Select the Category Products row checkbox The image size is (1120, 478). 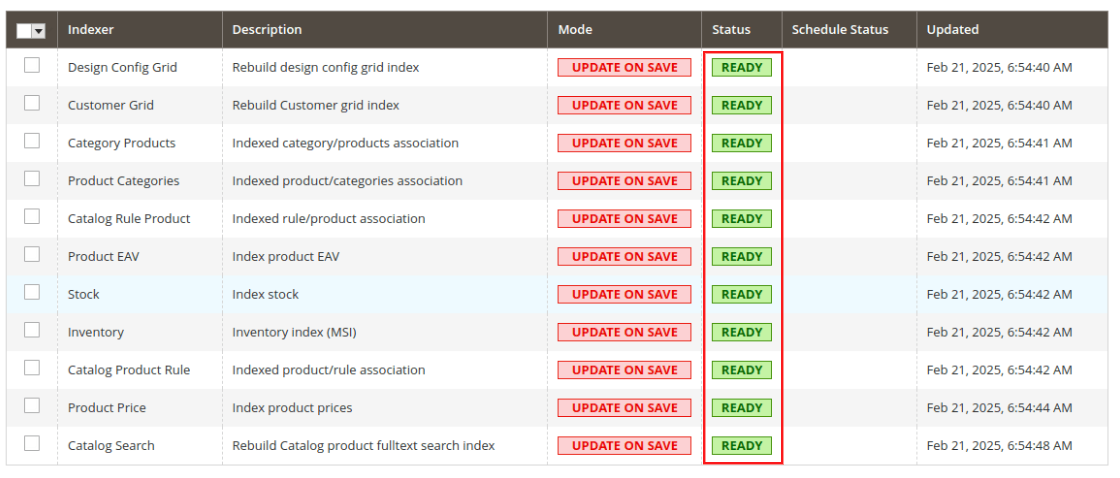(x=31, y=141)
